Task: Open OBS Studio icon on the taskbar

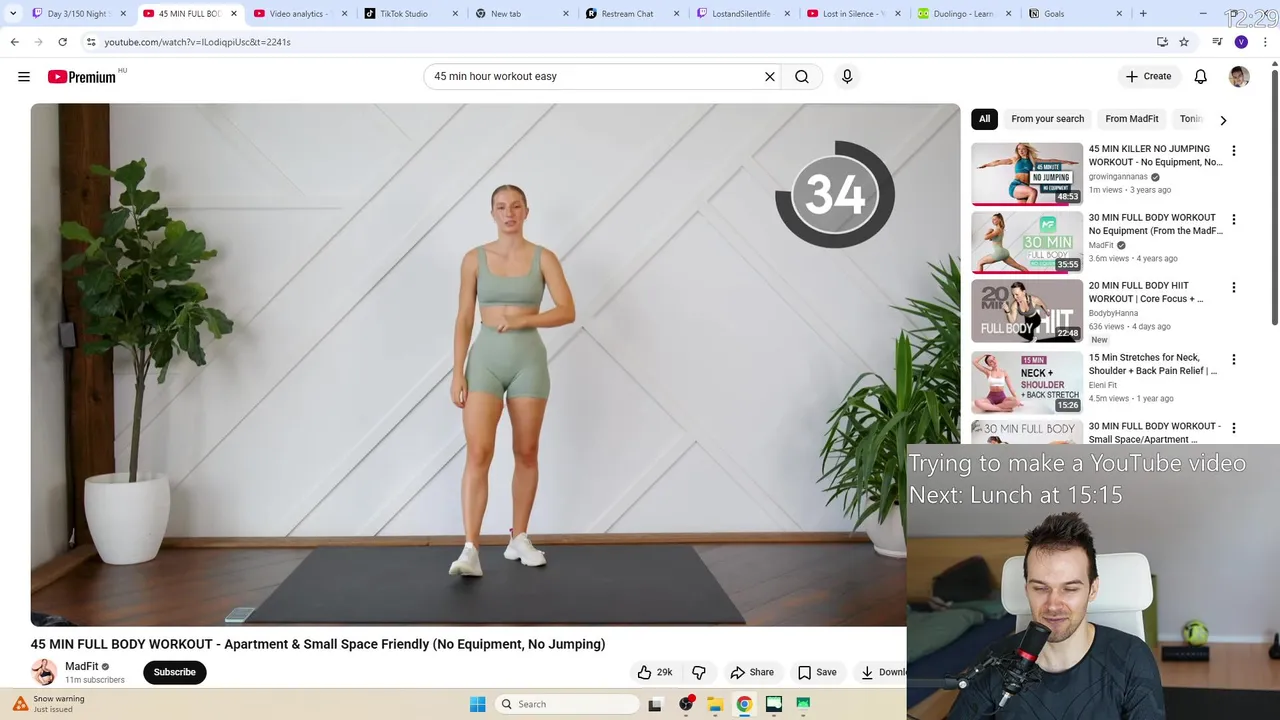Action: pyautogui.click(x=686, y=704)
